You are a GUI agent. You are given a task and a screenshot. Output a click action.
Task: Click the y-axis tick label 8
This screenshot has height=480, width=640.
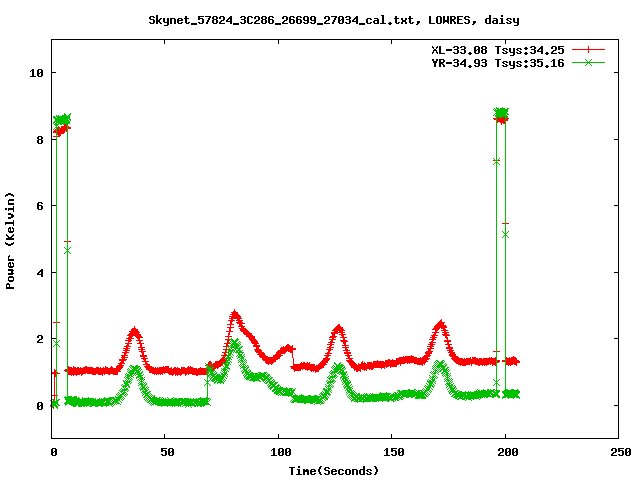pyautogui.click(x=40, y=140)
